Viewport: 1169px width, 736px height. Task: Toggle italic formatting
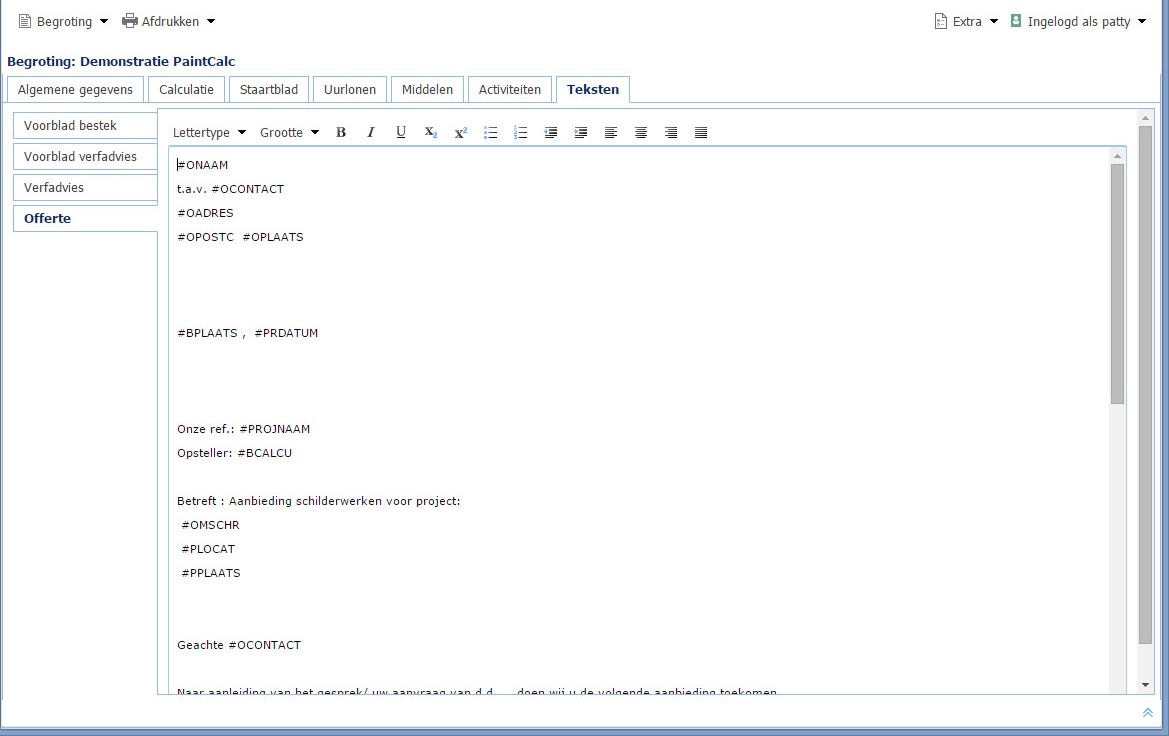pyautogui.click(x=371, y=132)
